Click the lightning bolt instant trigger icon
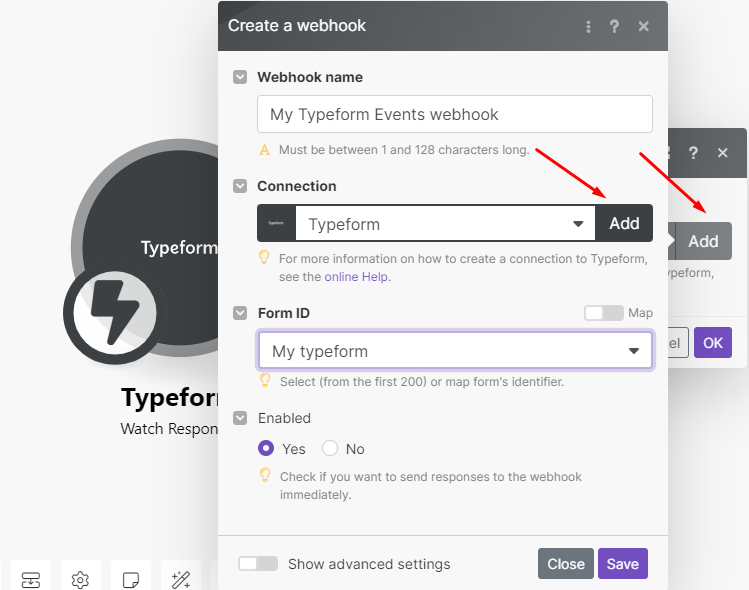Viewport: 749px width, 590px height. [115, 312]
